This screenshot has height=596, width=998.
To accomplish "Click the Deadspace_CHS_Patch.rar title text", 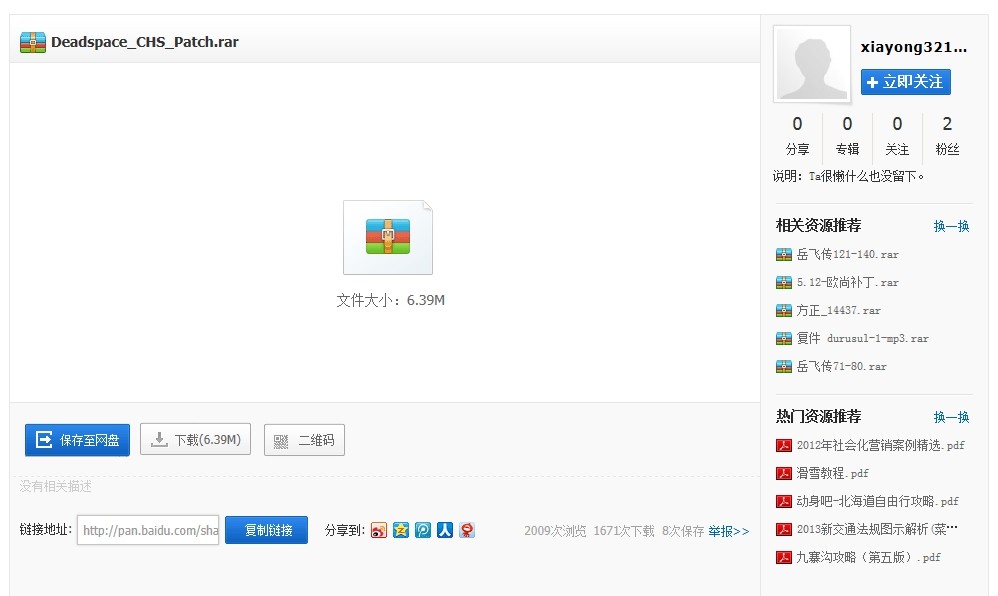I will tap(145, 42).
